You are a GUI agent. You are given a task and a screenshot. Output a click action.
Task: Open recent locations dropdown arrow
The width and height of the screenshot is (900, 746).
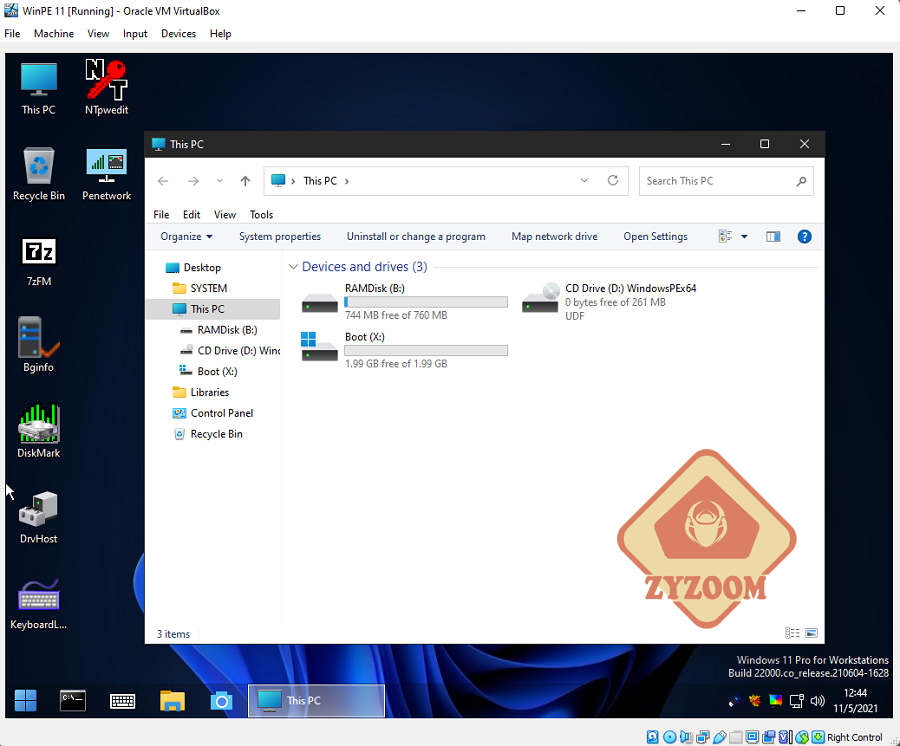[219, 181]
